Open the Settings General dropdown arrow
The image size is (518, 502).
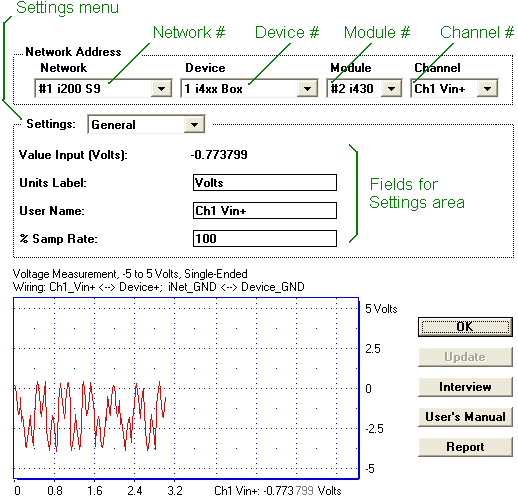point(194,125)
